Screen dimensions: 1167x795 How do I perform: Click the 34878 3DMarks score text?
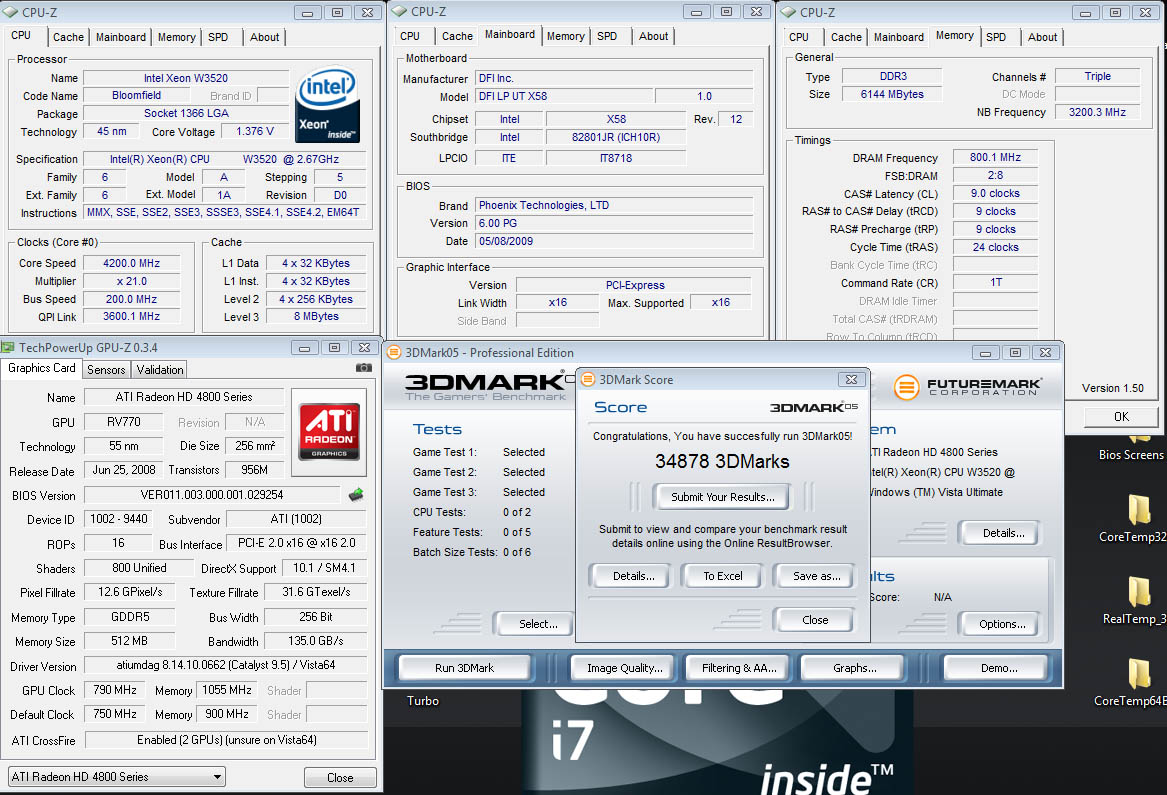pyautogui.click(x=722, y=462)
